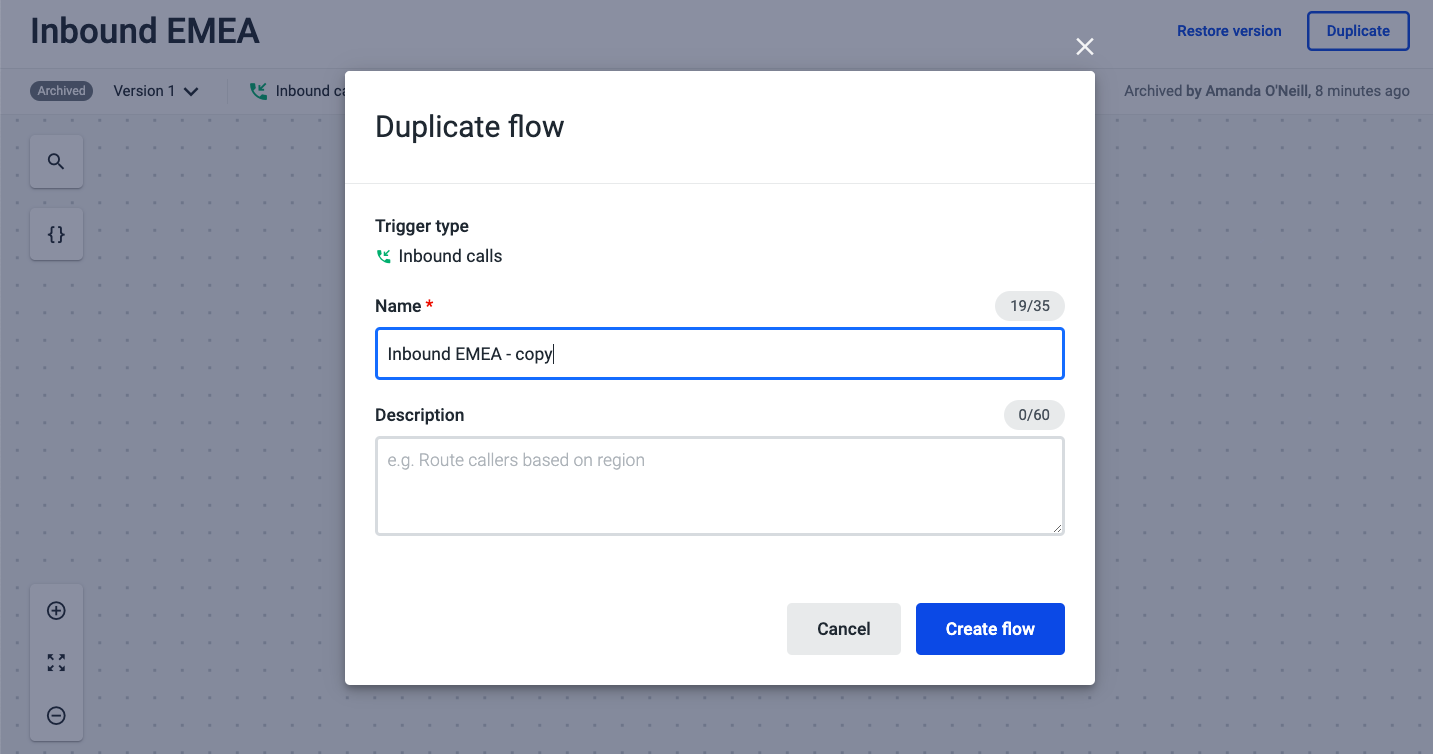Click the Duplicate flow dialog title
The image size is (1433, 754).
point(469,127)
